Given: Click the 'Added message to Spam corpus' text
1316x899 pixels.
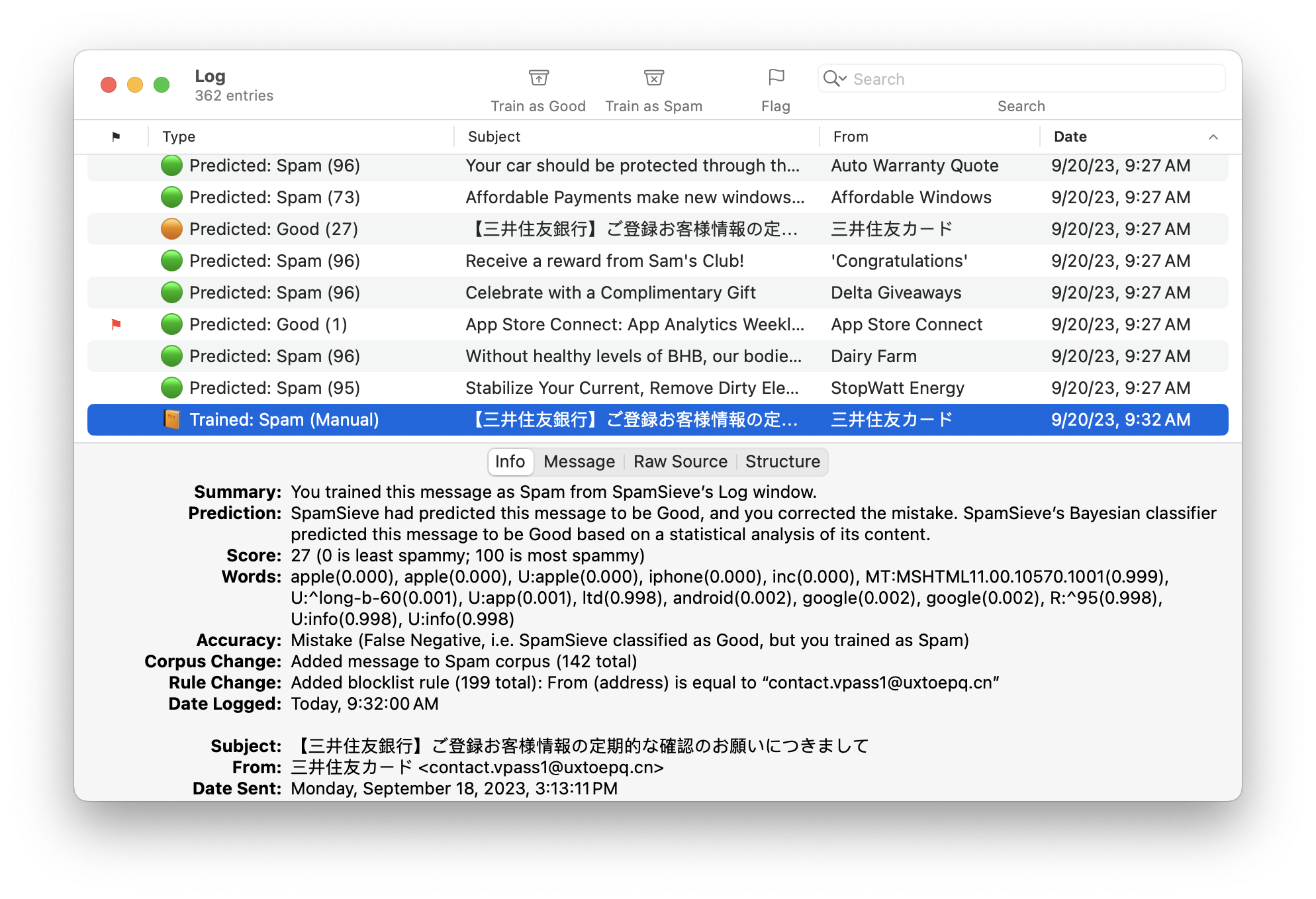Looking at the screenshot, I should tap(463, 661).
